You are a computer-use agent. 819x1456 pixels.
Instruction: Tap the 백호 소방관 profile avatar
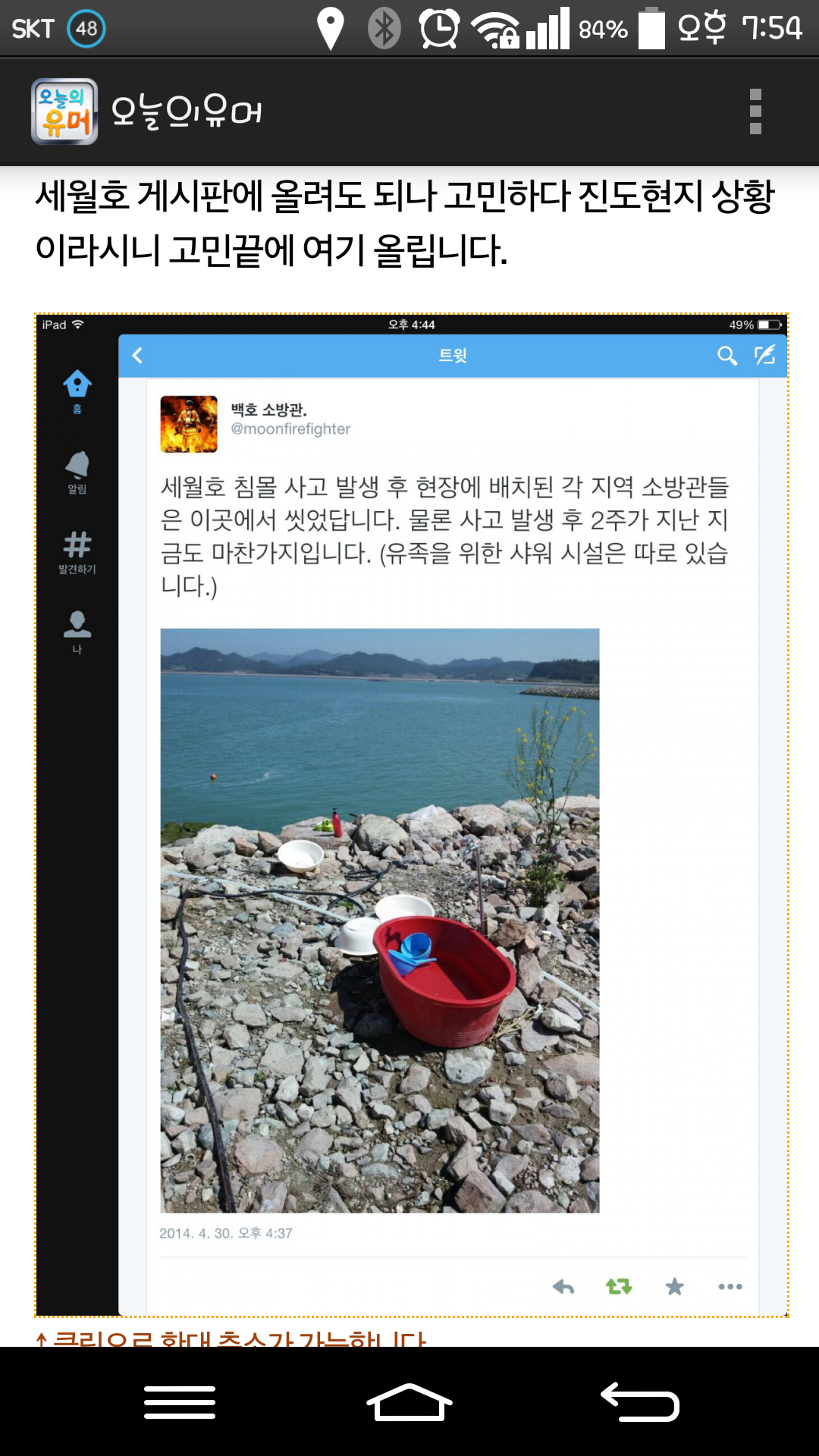click(x=189, y=424)
